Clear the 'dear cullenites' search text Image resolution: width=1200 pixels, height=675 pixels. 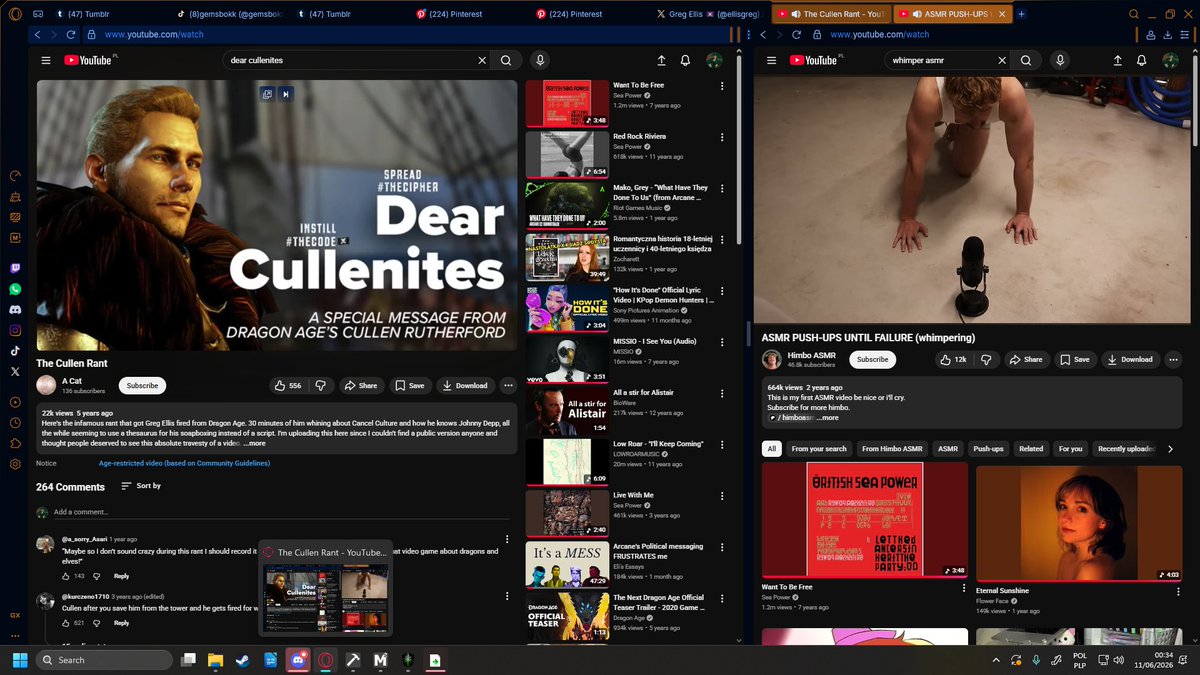coord(482,60)
